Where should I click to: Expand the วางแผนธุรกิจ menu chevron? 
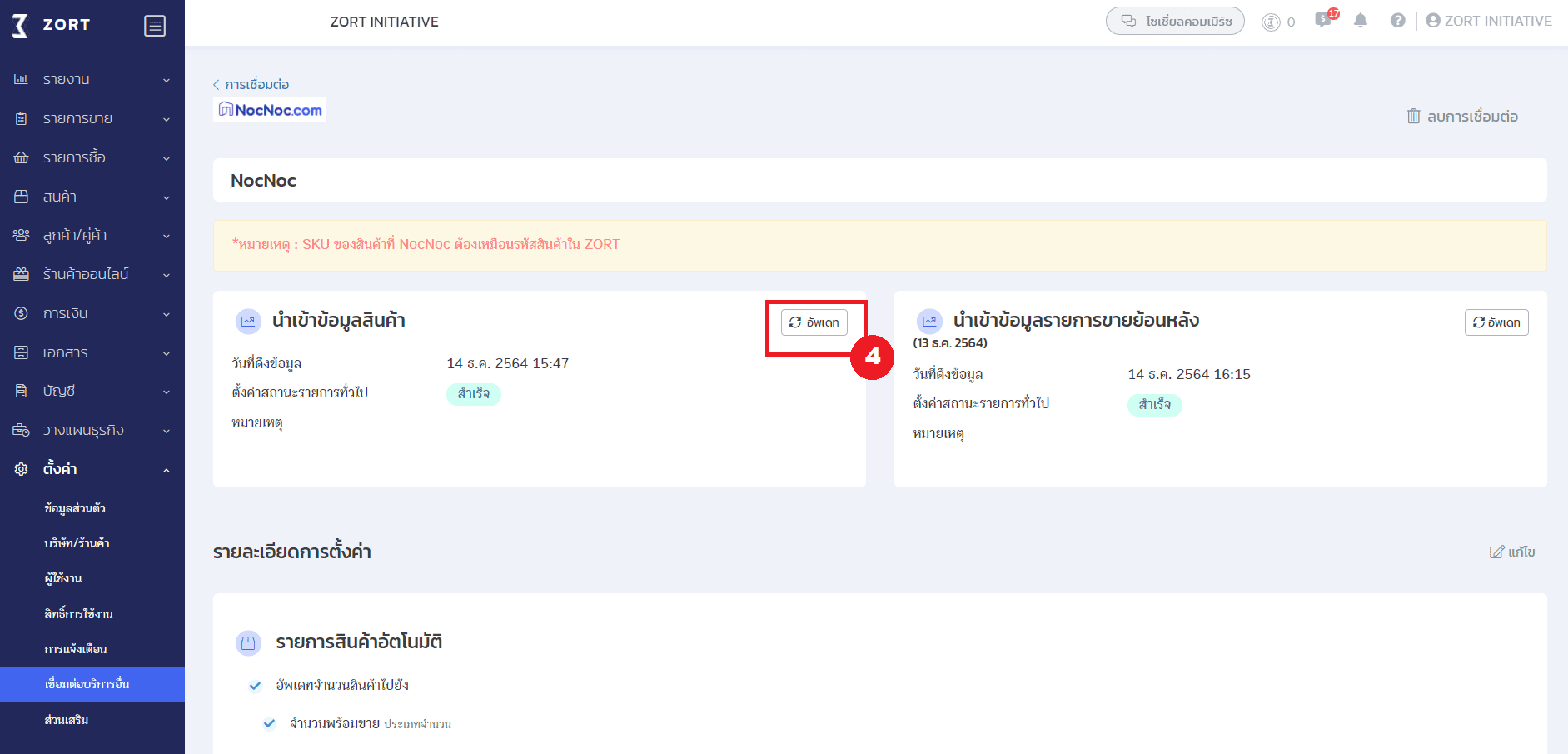point(167,431)
